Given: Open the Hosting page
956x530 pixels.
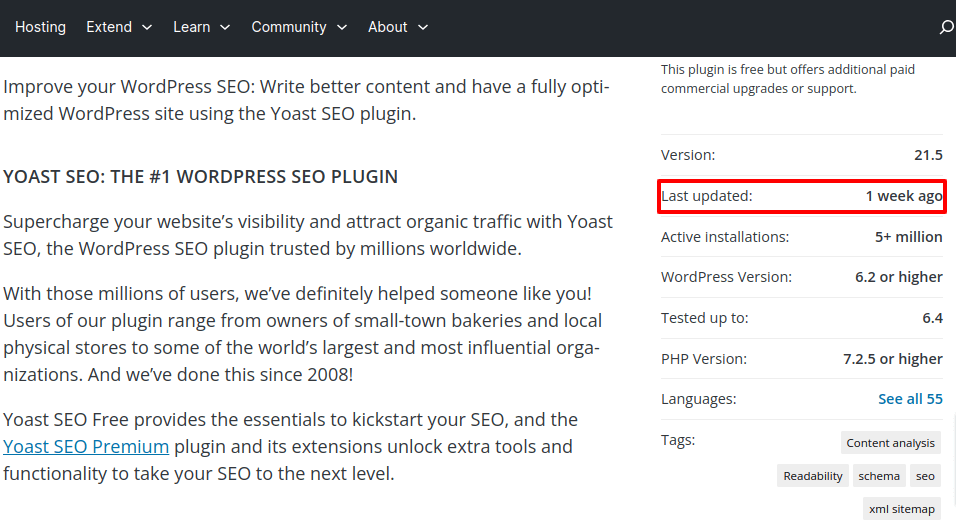Looking at the screenshot, I should [x=40, y=27].
